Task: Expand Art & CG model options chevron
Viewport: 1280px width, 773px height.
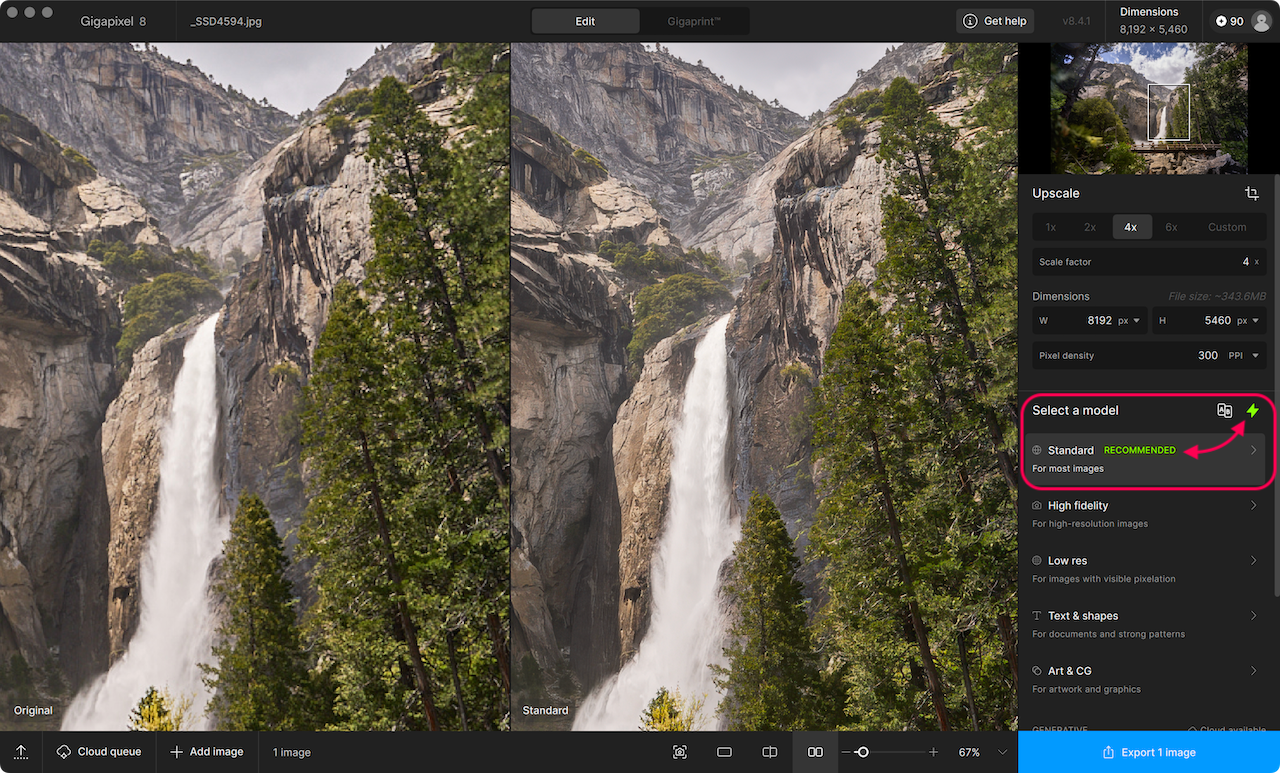Action: (x=1253, y=671)
